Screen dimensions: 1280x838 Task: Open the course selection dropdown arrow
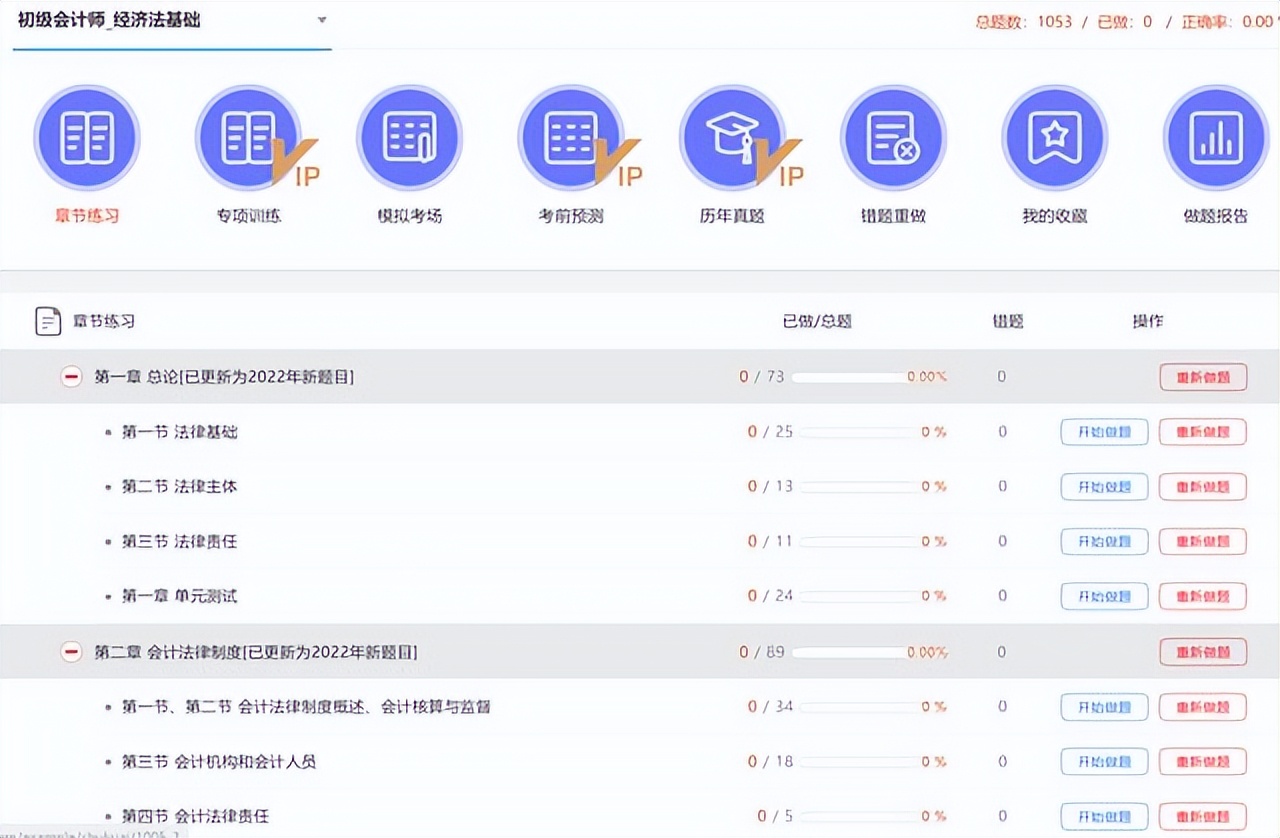point(321,20)
